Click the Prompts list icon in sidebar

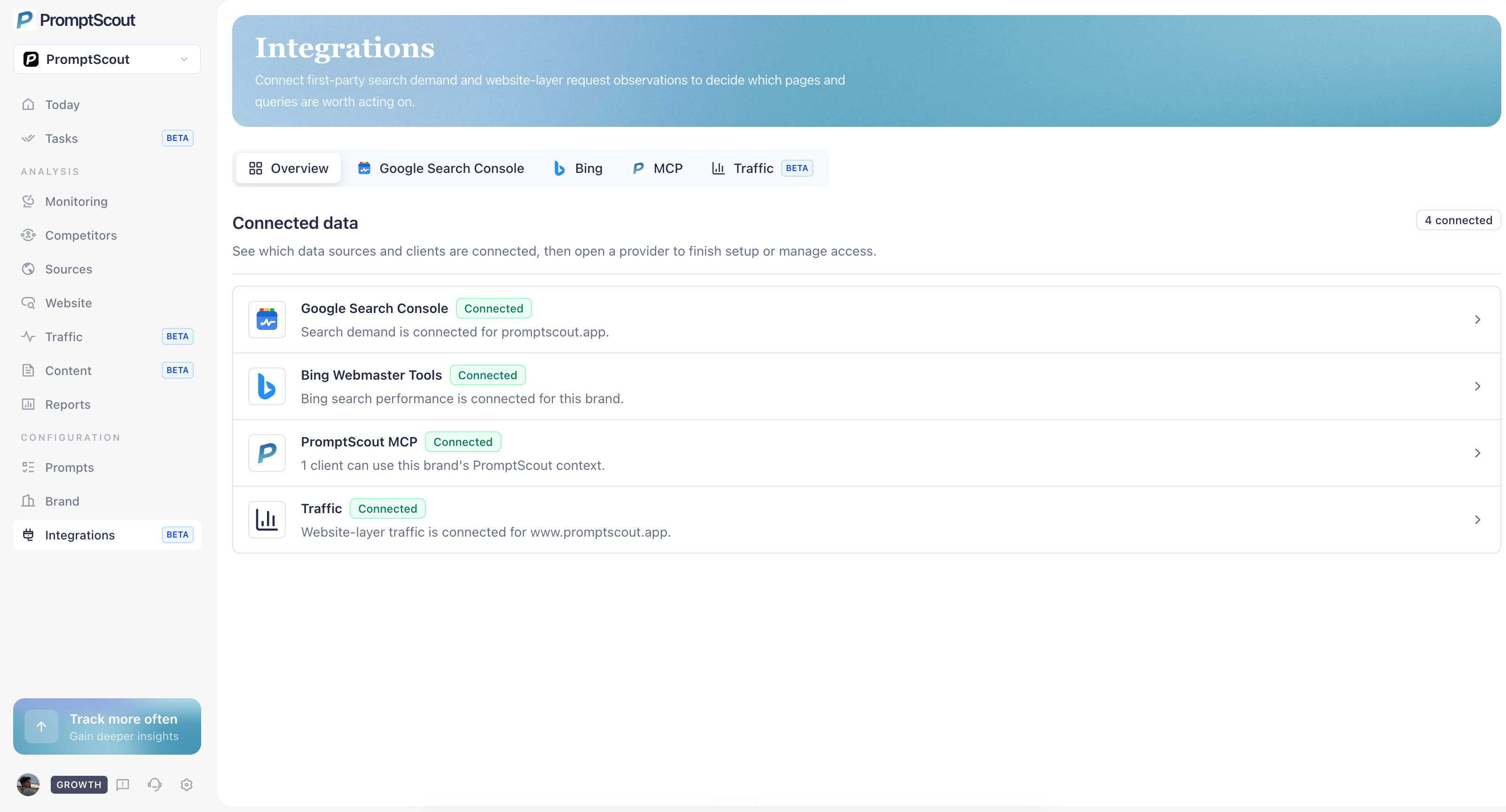coord(28,467)
